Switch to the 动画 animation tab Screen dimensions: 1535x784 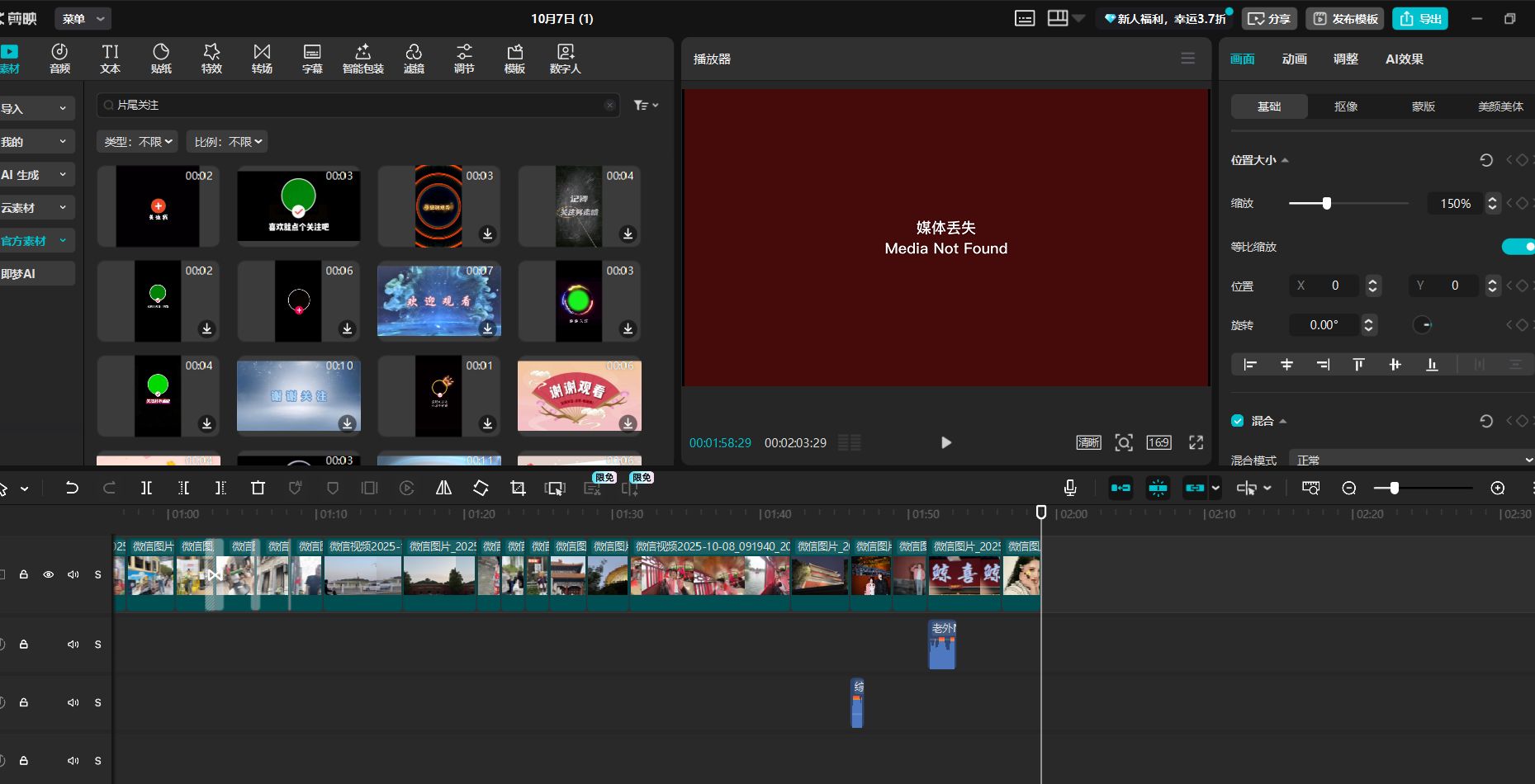[1294, 59]
